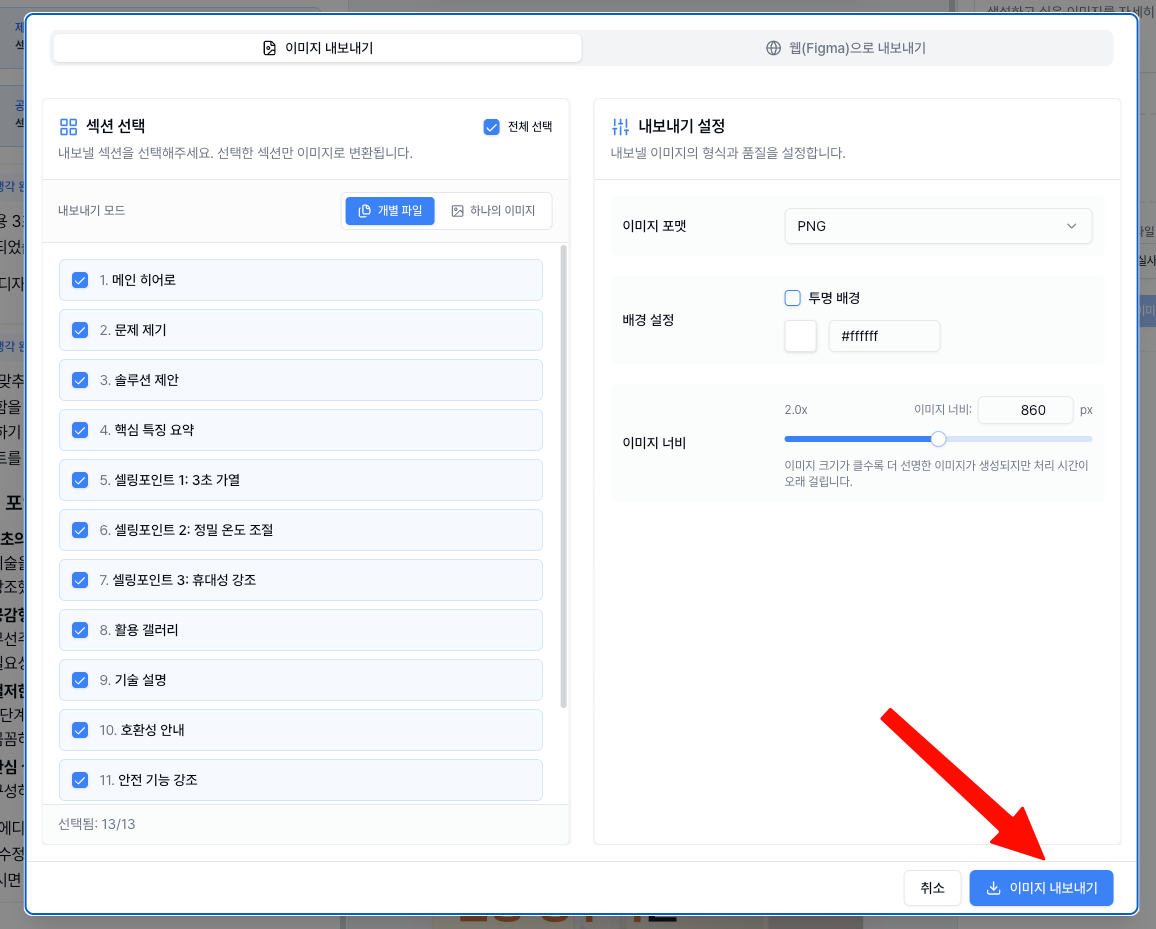The height and width of the screenshot is (929, 1156).
Task: Uncheck section 1. 메인 히어로
Action: click(x=80, y=280)
